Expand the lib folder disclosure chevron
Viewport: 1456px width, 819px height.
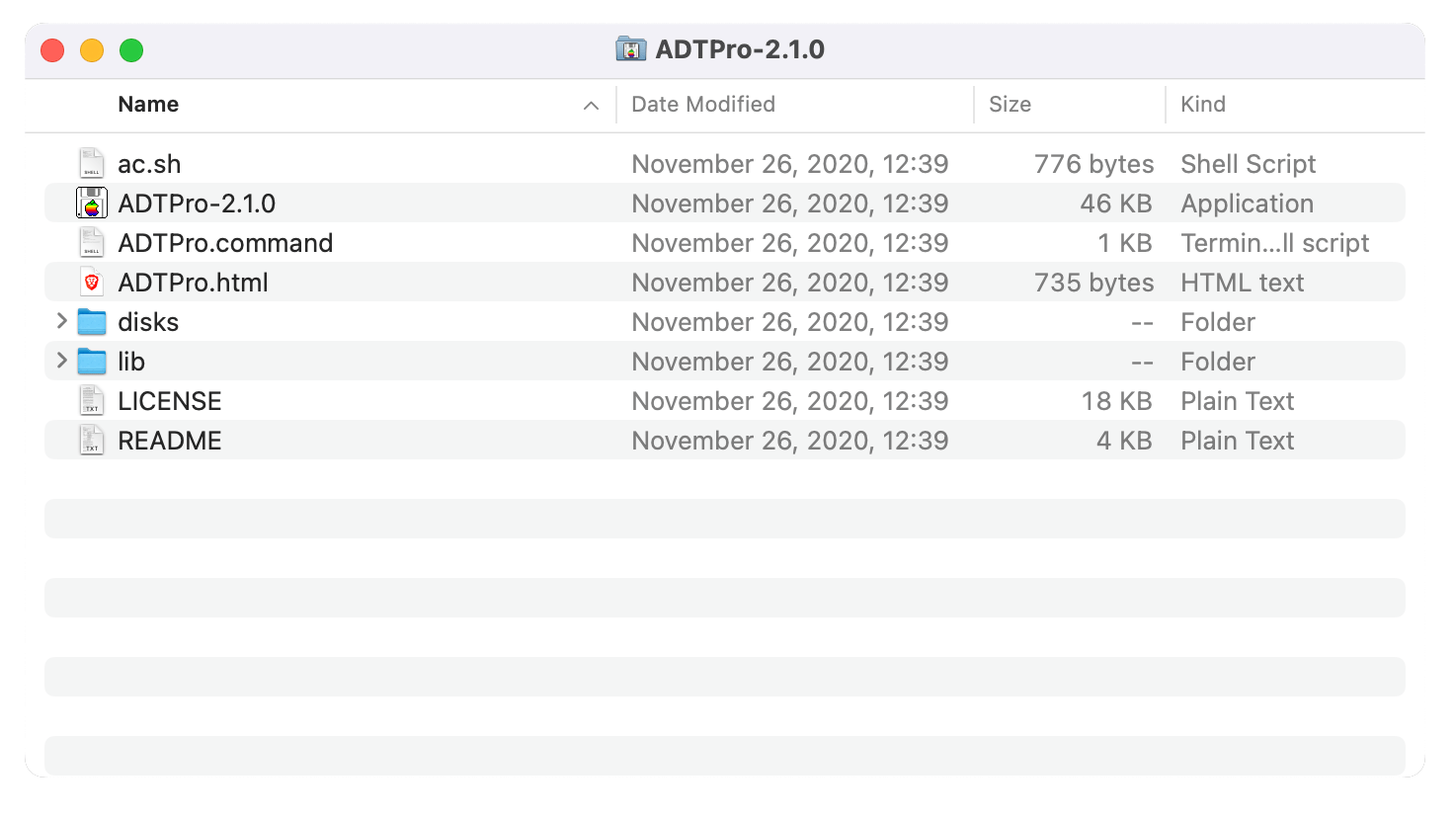tap(61, 361)
